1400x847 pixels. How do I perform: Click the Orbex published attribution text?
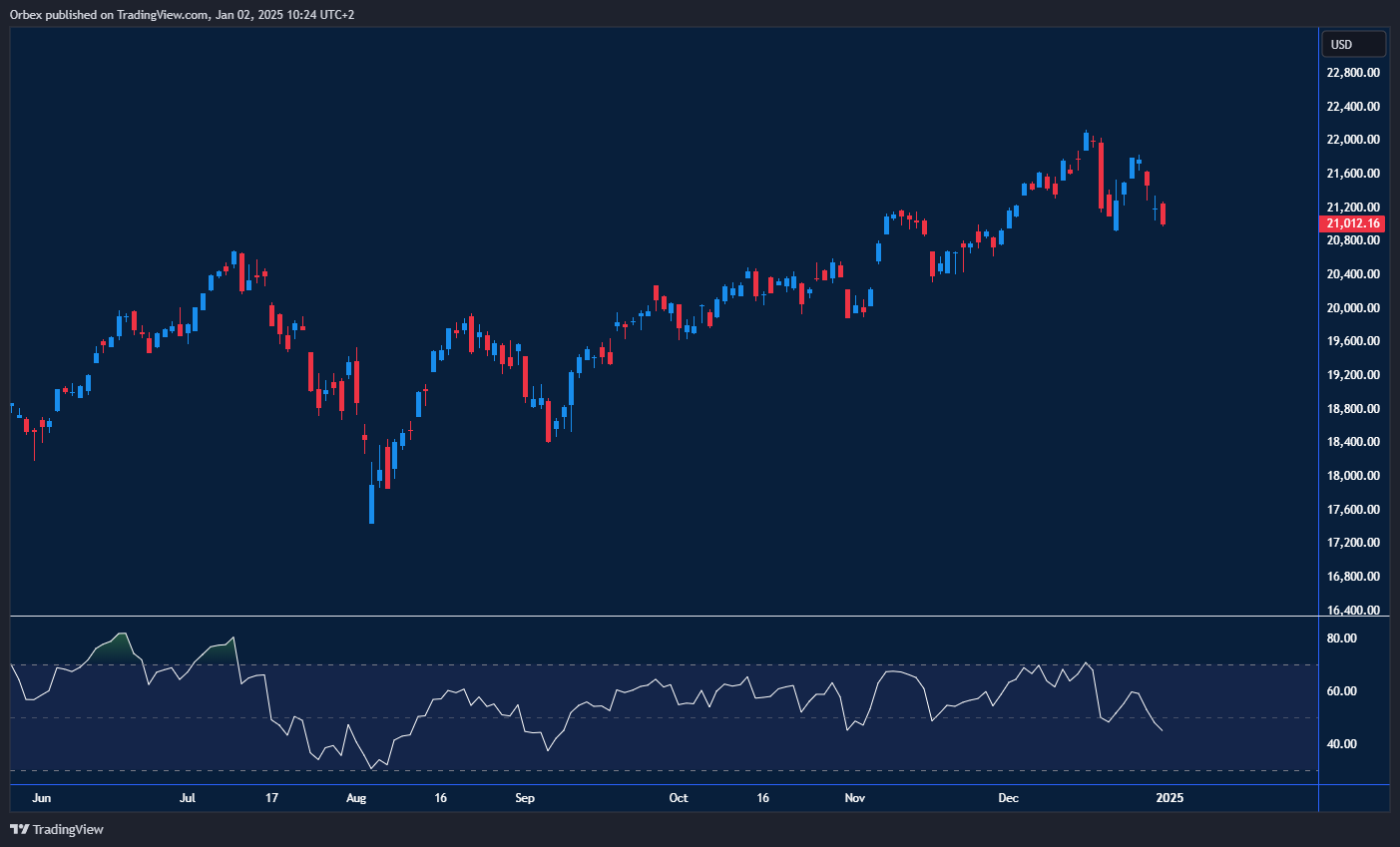[x=180, y=14]
